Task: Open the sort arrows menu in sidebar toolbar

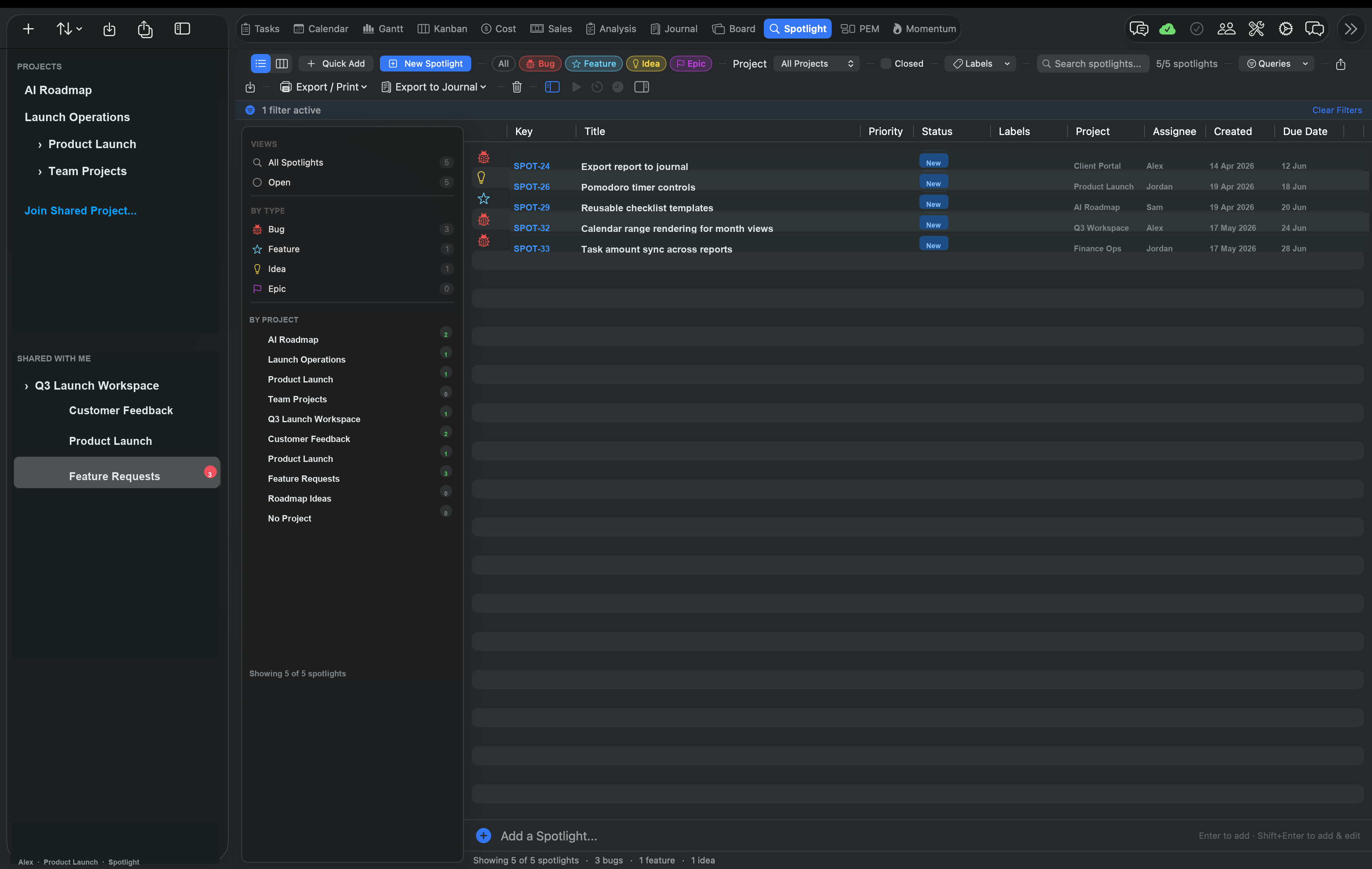Action: pyautogui.click(x=69, y=29)
